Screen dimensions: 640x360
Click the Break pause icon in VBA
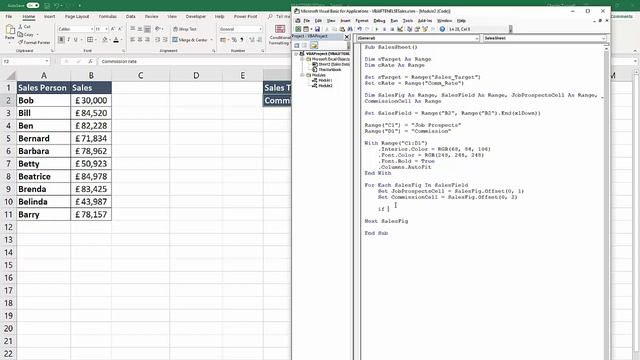pos(384,29)
